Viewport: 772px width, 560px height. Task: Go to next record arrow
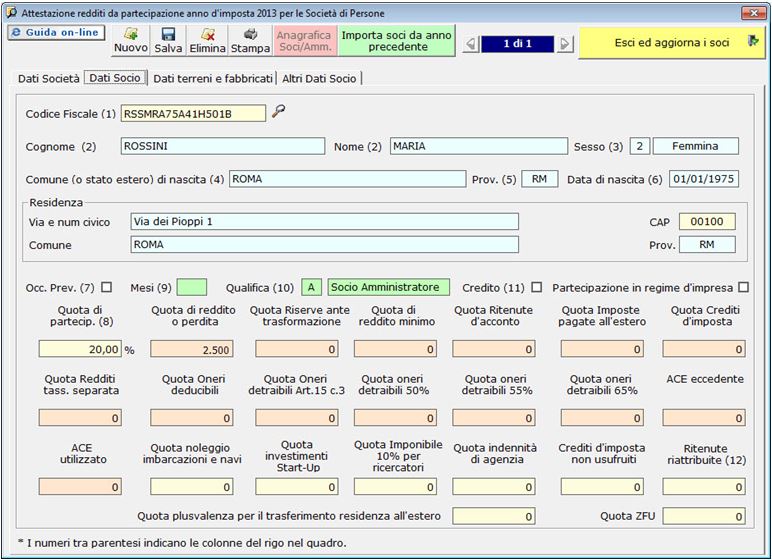pos(565,44)
